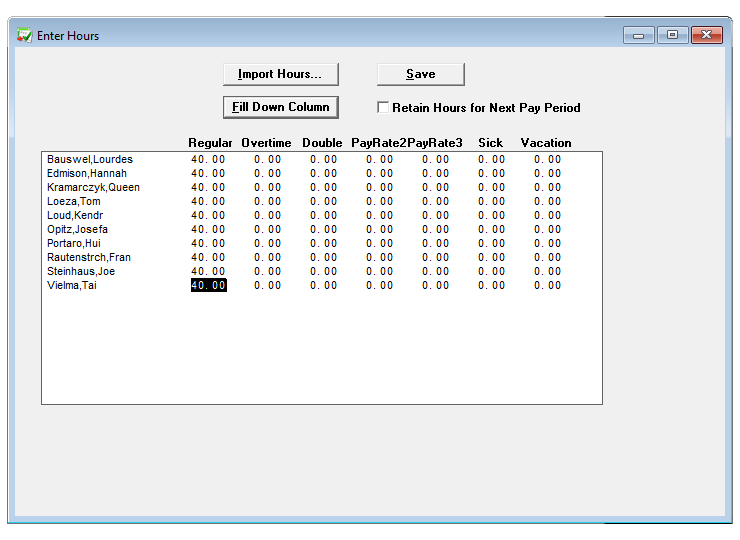740x540 pixels.
Task: Edit PayRate3 hours for Rautenstrch,Fran
Action: click(x=436, y=257)
